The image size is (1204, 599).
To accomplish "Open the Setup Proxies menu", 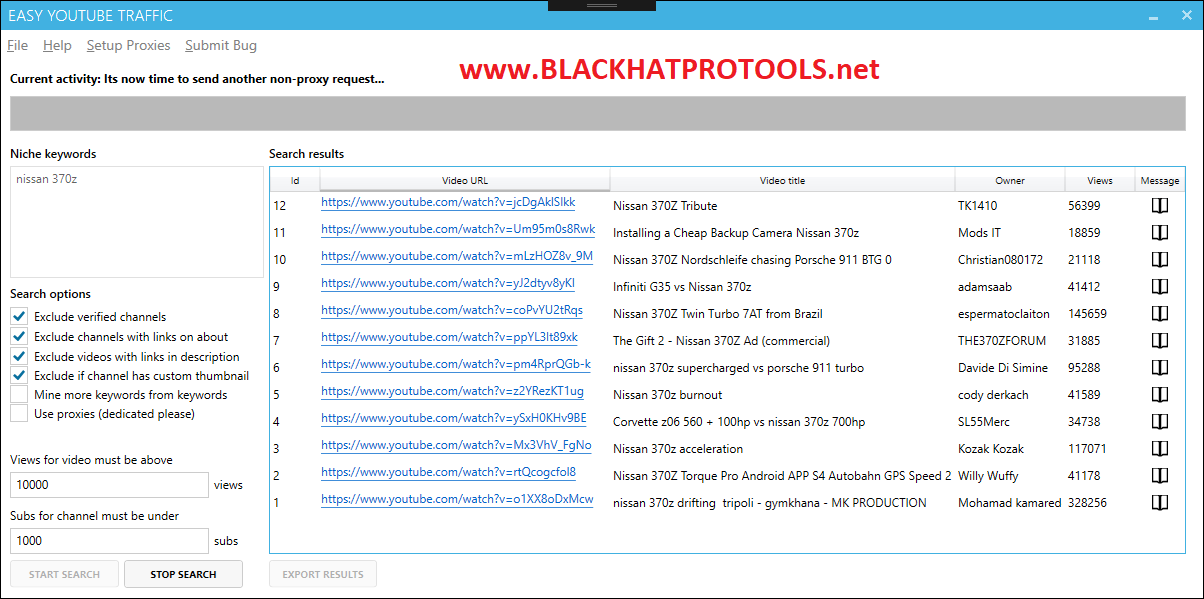I will coord(128,45).
